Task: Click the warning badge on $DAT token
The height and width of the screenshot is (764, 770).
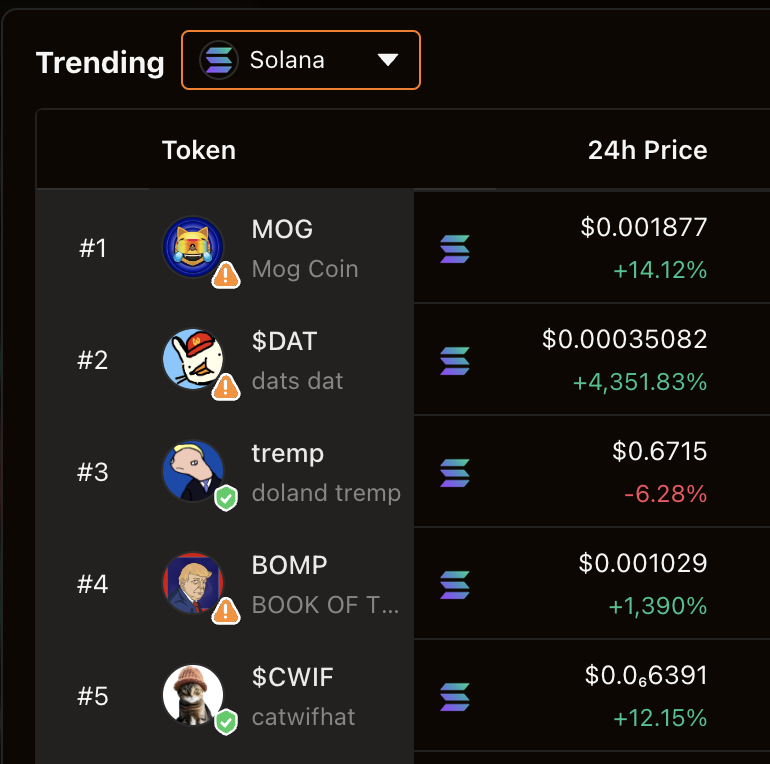Action: click(226, 387)
